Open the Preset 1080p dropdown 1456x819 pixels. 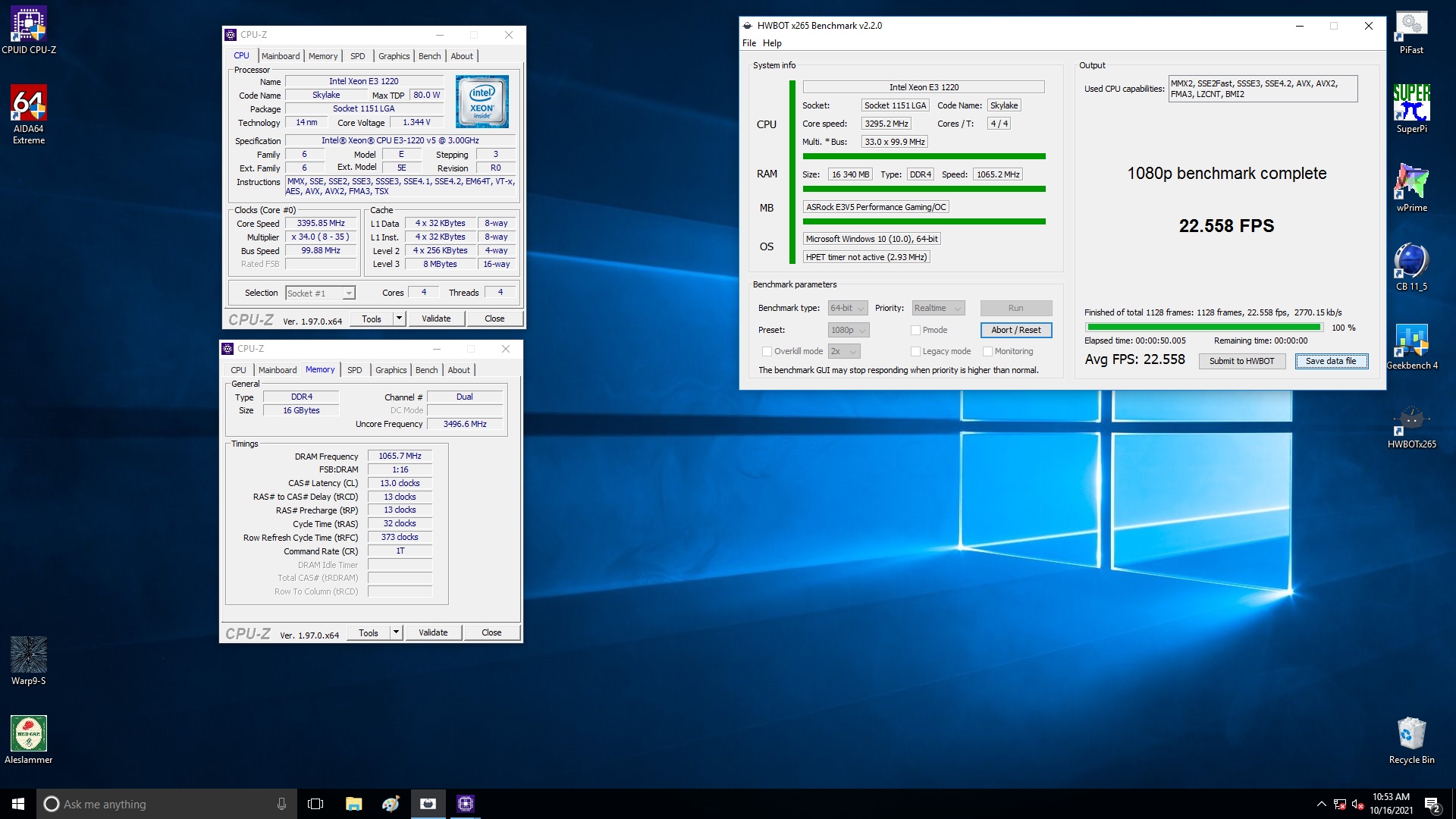click(x=849, y=330)
